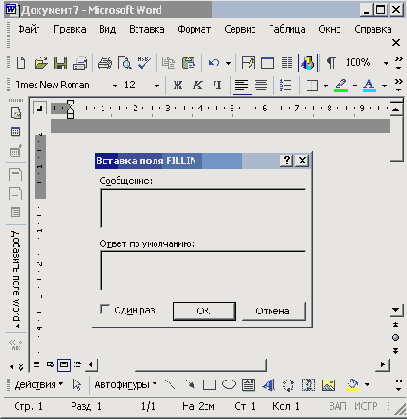Click the Отмена button
Viewport: 407px width, 419px height.
273,311
